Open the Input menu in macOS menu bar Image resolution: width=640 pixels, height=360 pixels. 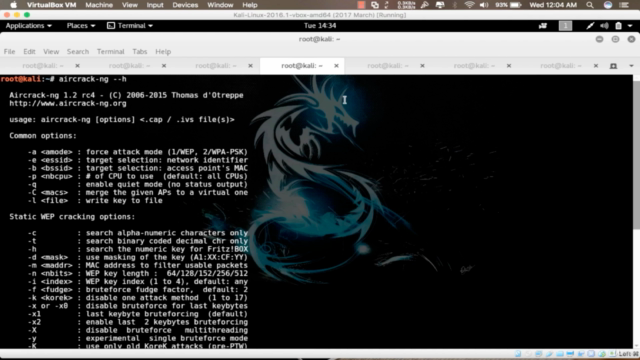click(155, 5)
